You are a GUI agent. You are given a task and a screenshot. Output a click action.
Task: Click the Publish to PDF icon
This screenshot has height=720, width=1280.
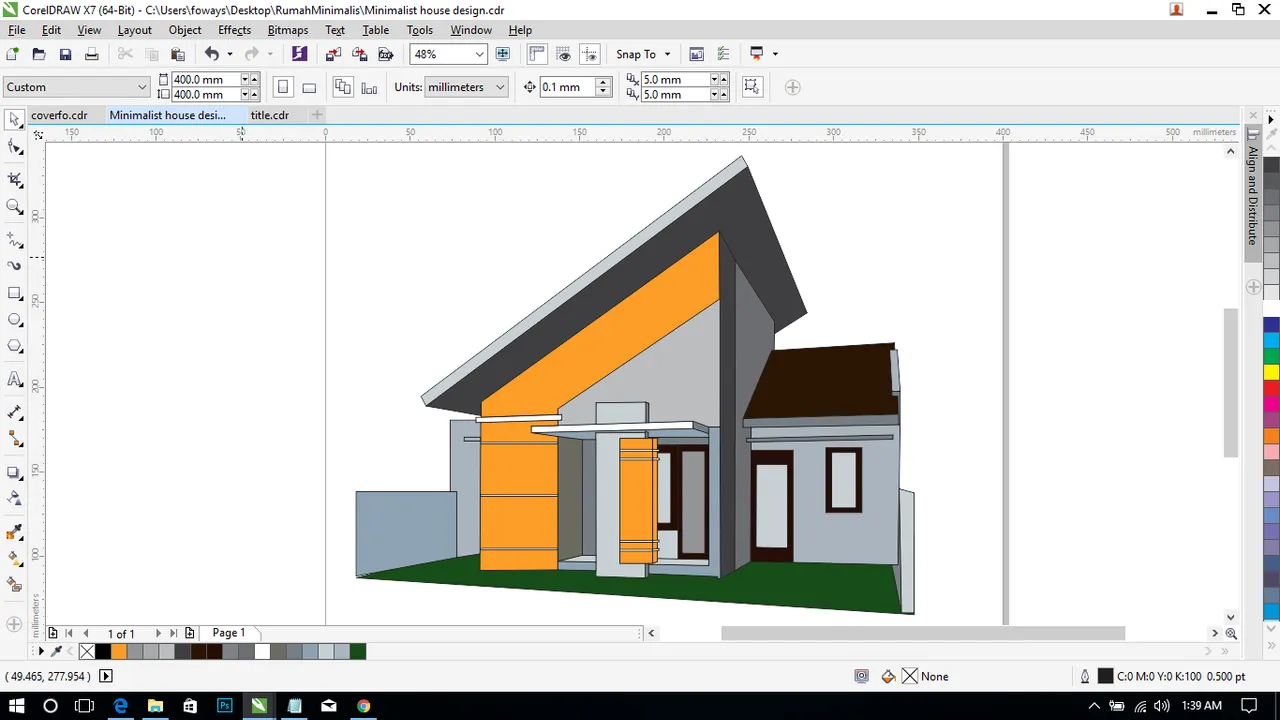[x=385, y=54]
